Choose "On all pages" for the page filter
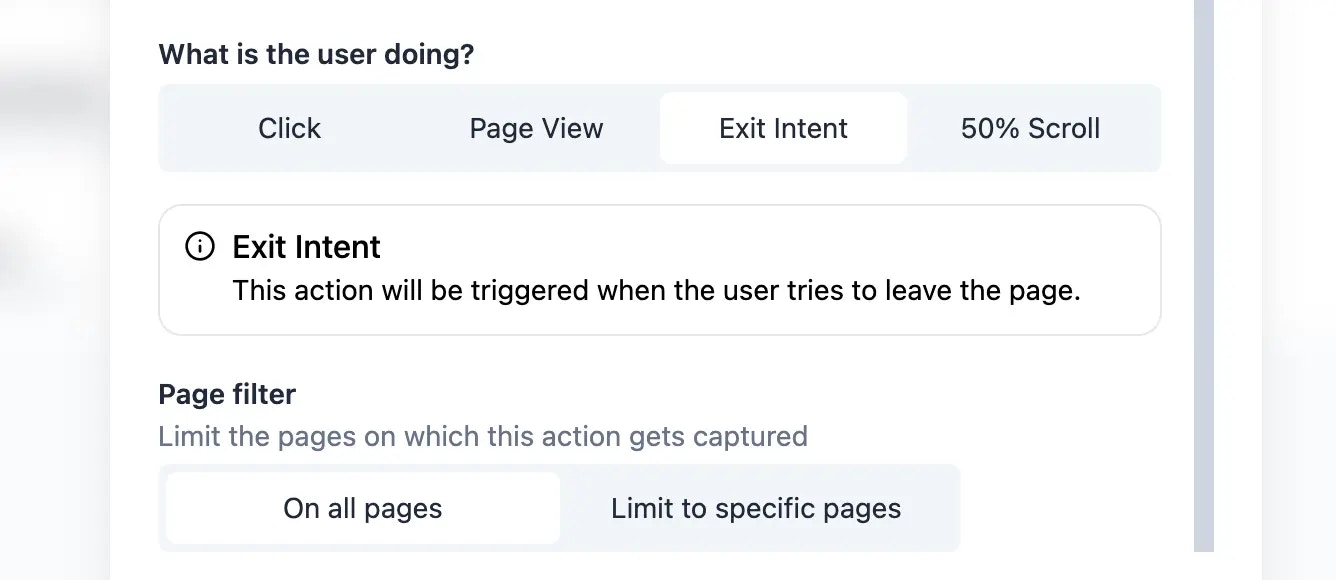Image resolution: width=1336 pixels, height=580 pixels. tap(362, 508)
